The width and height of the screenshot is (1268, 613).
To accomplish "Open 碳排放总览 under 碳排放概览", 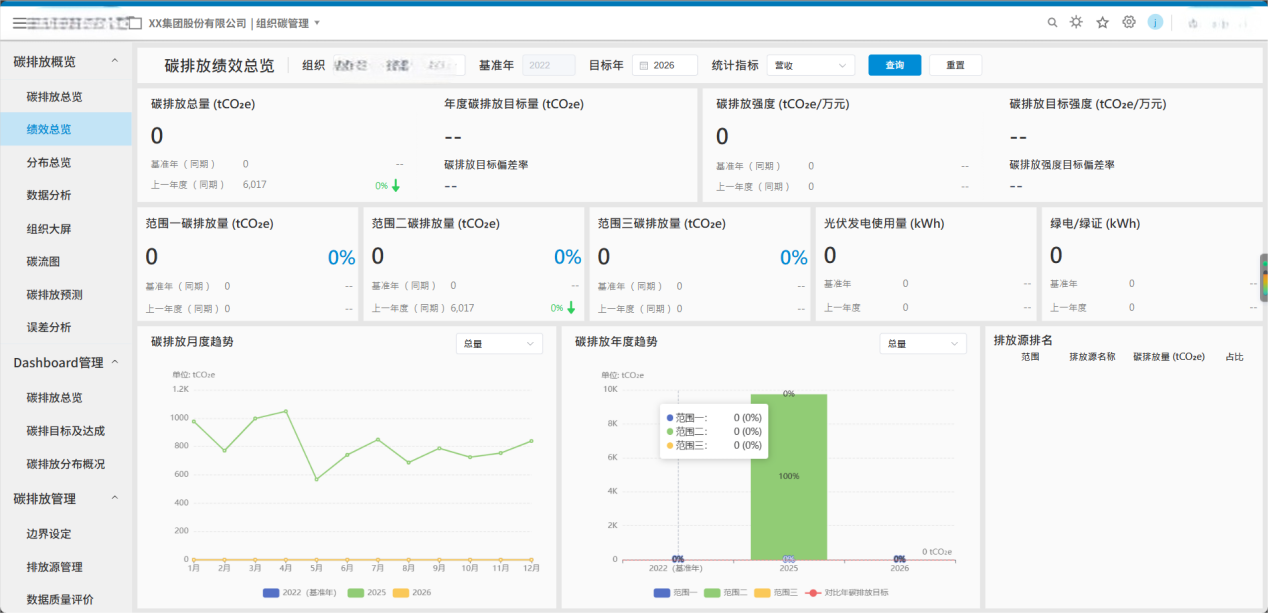I will (x=66, y=97).
